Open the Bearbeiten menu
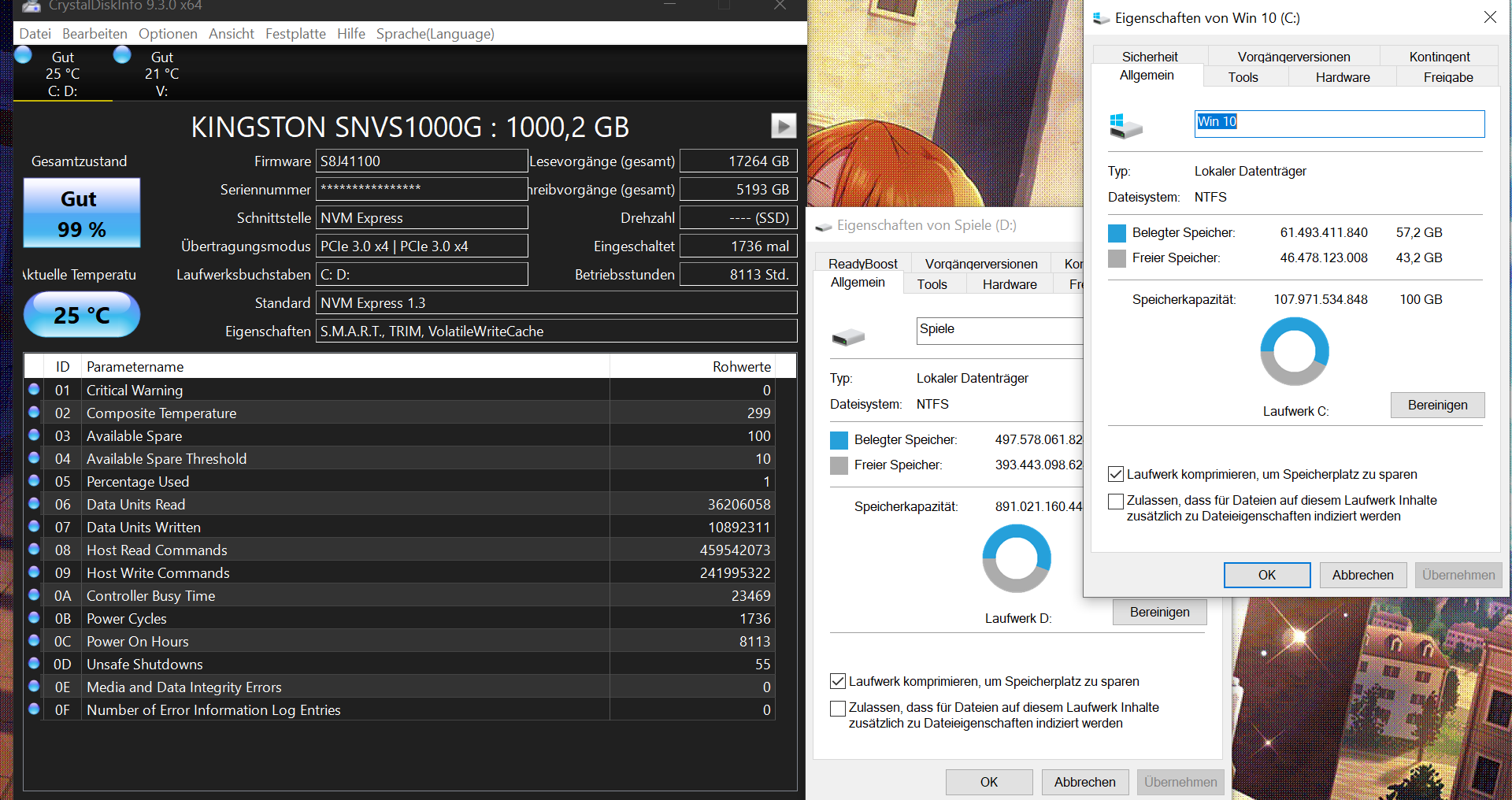The width and height of the screenshot is (1512, 800). pos(94,34)
